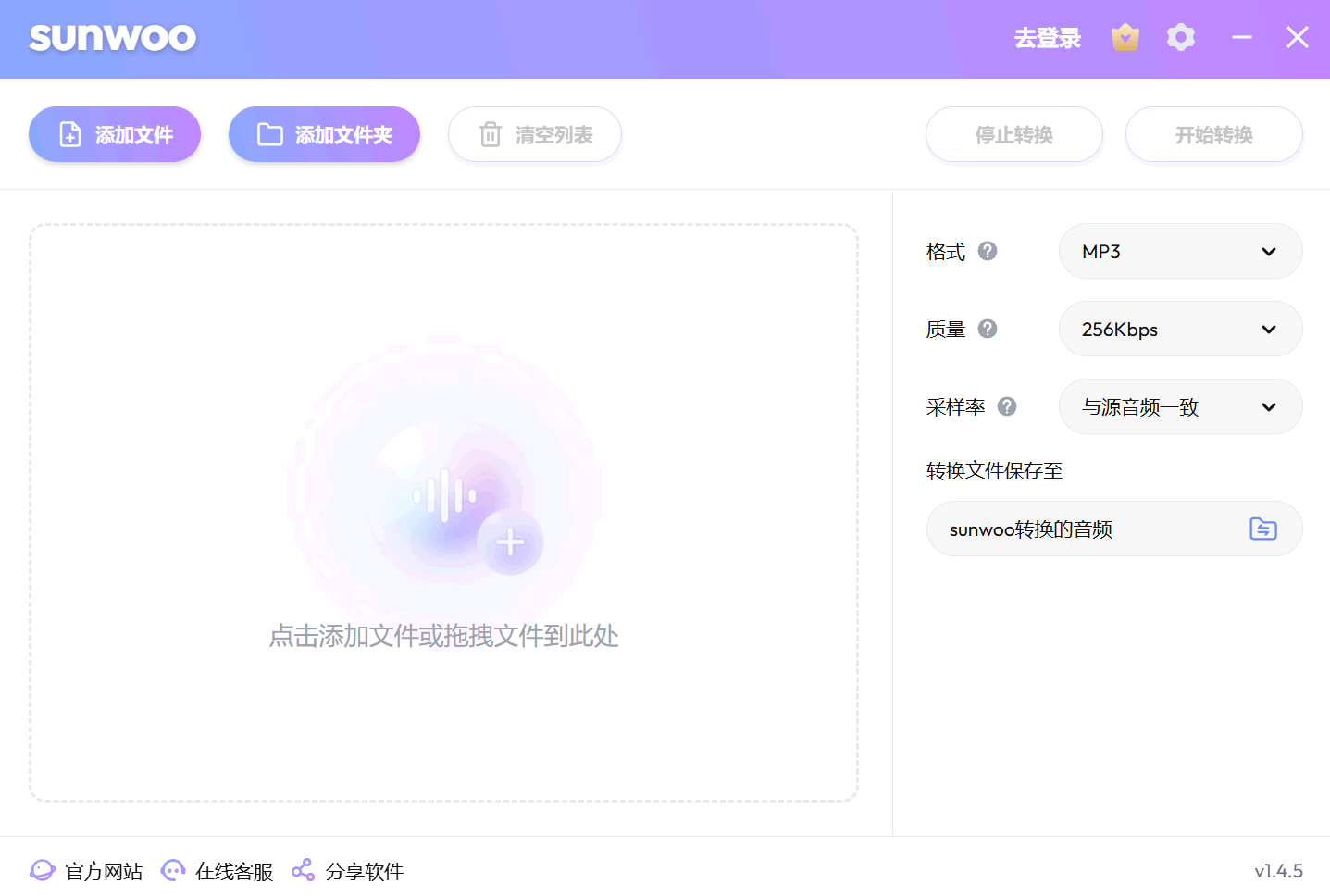1330x896 pixels.
Task: Click the 停止转换 button
Action: coord(1013,135)
